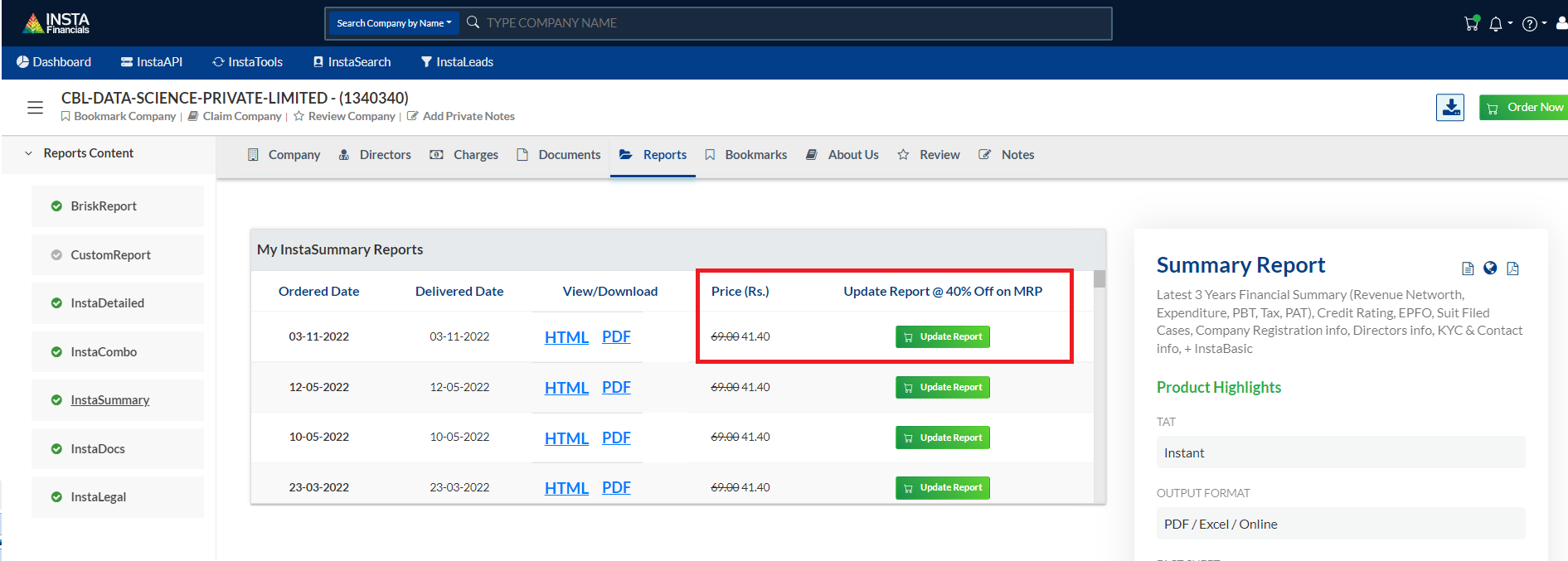Open HTML report for 03-11-2022
The image size is (1568, 561).
(x=566, y=337)
